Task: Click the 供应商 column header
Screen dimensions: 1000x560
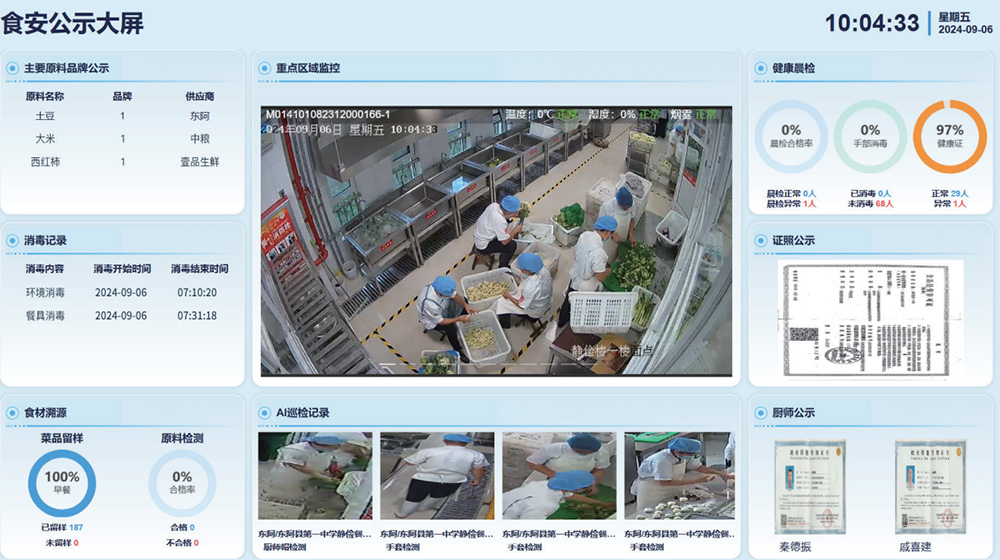Action: pyautogui.click(x=200, y=96)
